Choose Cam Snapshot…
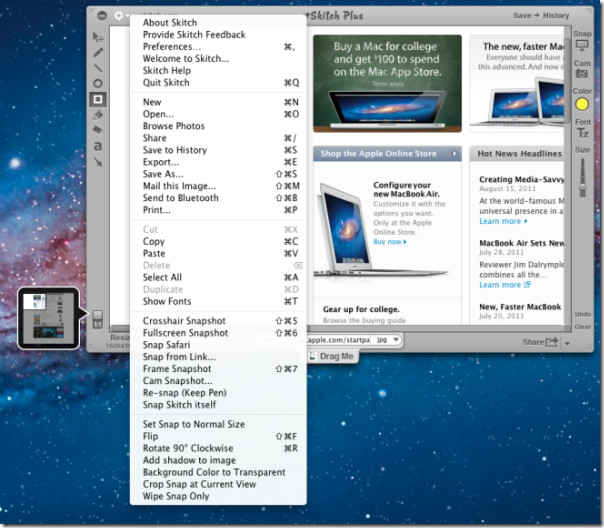Viewport: 604px width, 528px height. [218, 380]
